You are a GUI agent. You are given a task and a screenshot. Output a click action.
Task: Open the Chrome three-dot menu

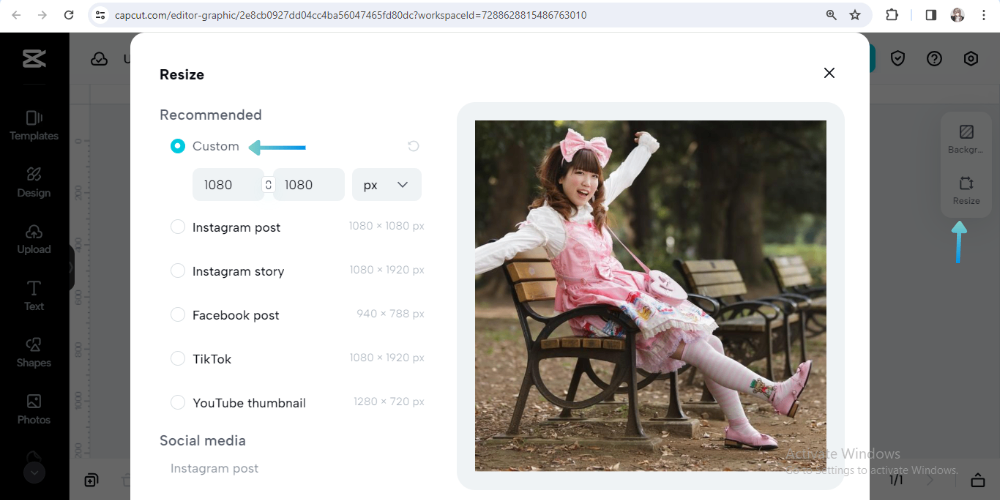click(x=983, y=15)
